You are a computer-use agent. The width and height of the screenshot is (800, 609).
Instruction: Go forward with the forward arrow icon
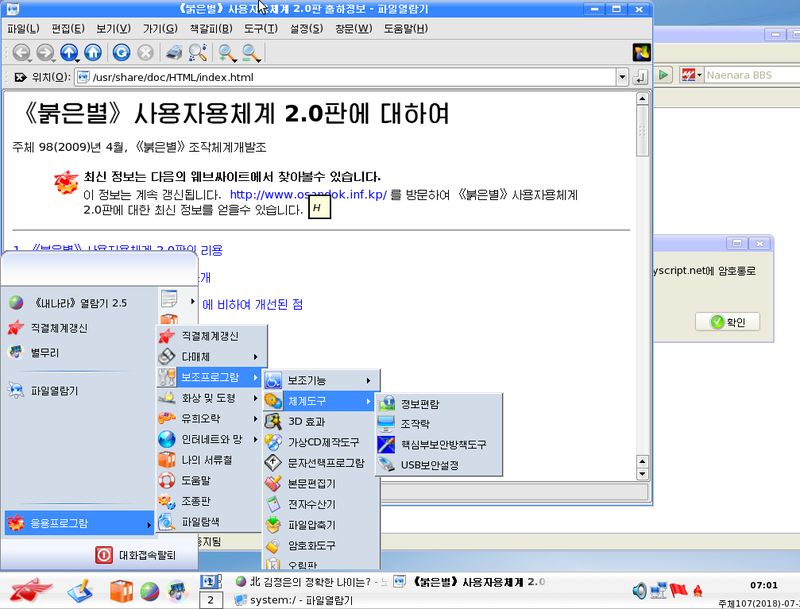point(45,52)
